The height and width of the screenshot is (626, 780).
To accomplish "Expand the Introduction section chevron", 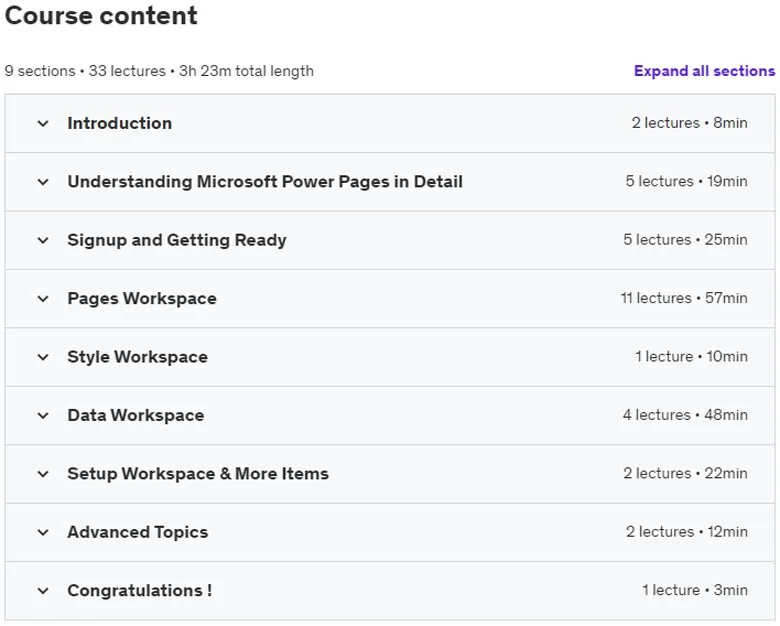I will [43, 123].
